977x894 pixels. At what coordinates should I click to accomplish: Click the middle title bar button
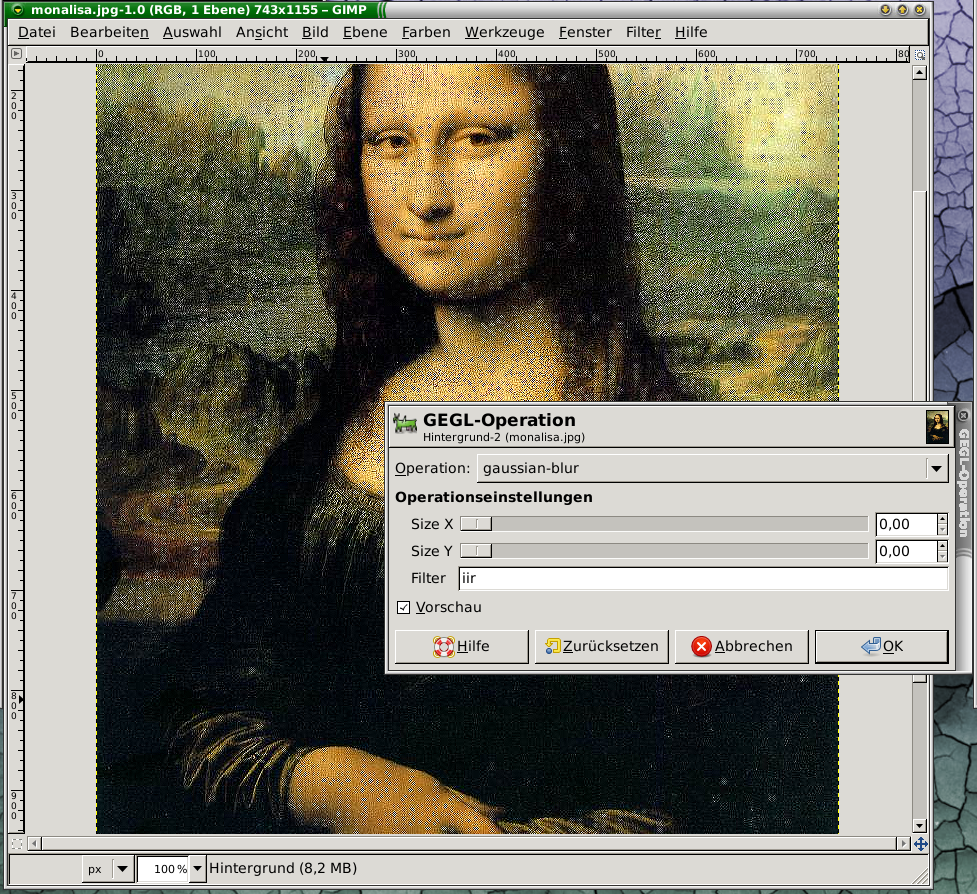[902, 9]
